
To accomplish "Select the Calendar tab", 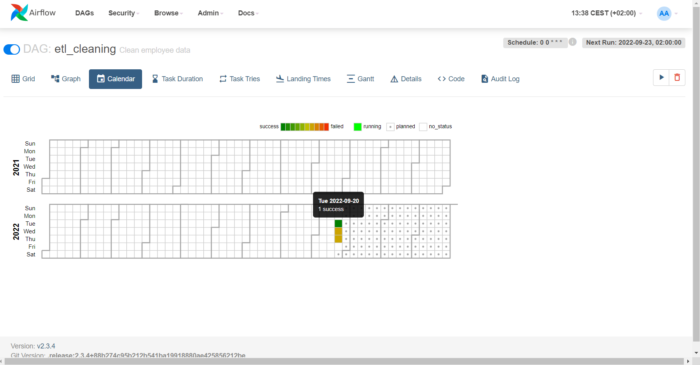I will [x=115, y=79].
